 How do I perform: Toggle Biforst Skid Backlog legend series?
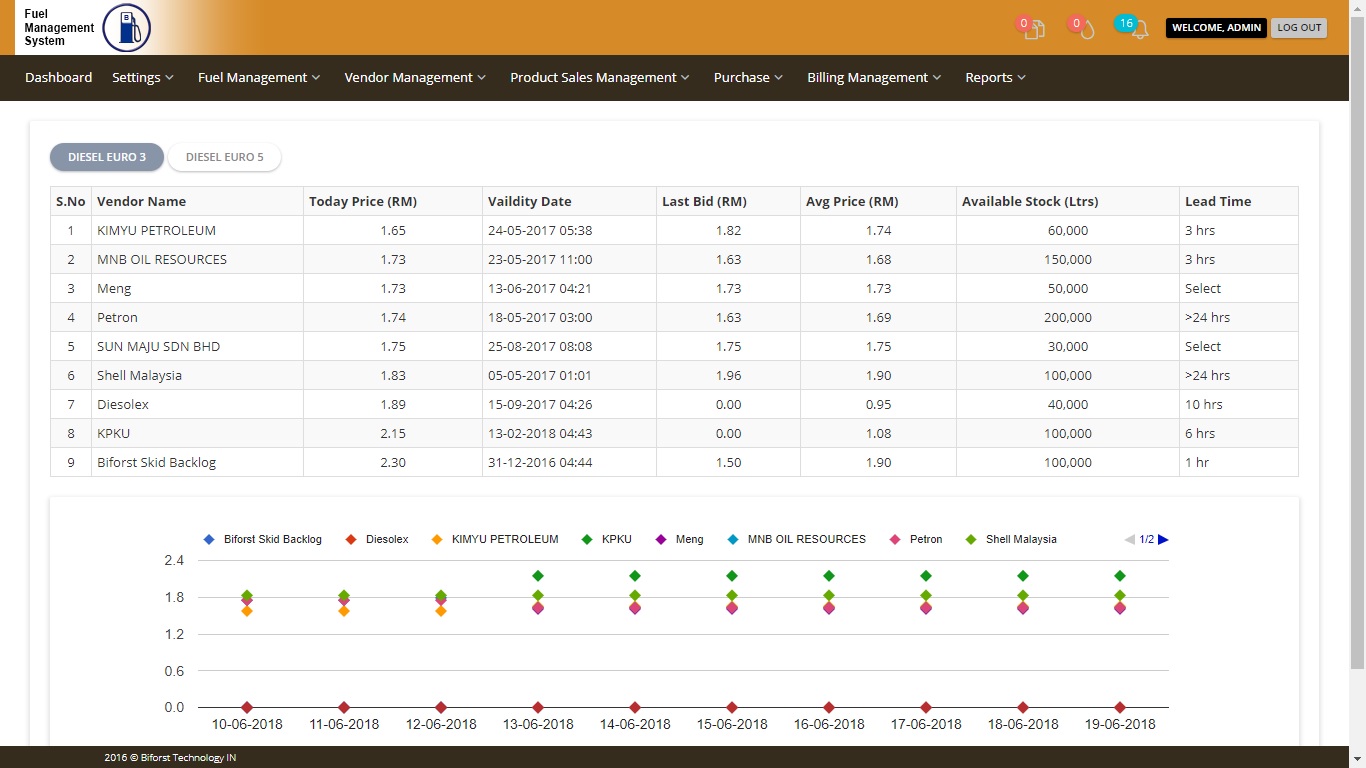pyautogui.click(x=263, y=540)
